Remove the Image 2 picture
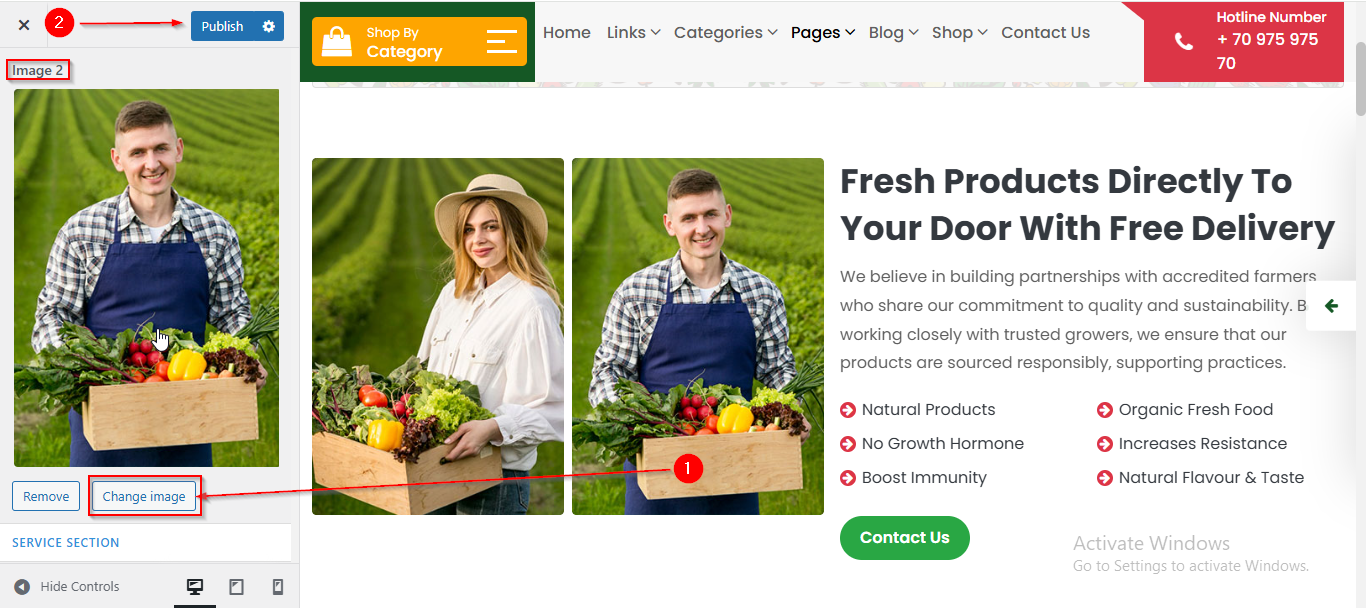The height and width of the screenshot is (608, 1366). [46, 496]
